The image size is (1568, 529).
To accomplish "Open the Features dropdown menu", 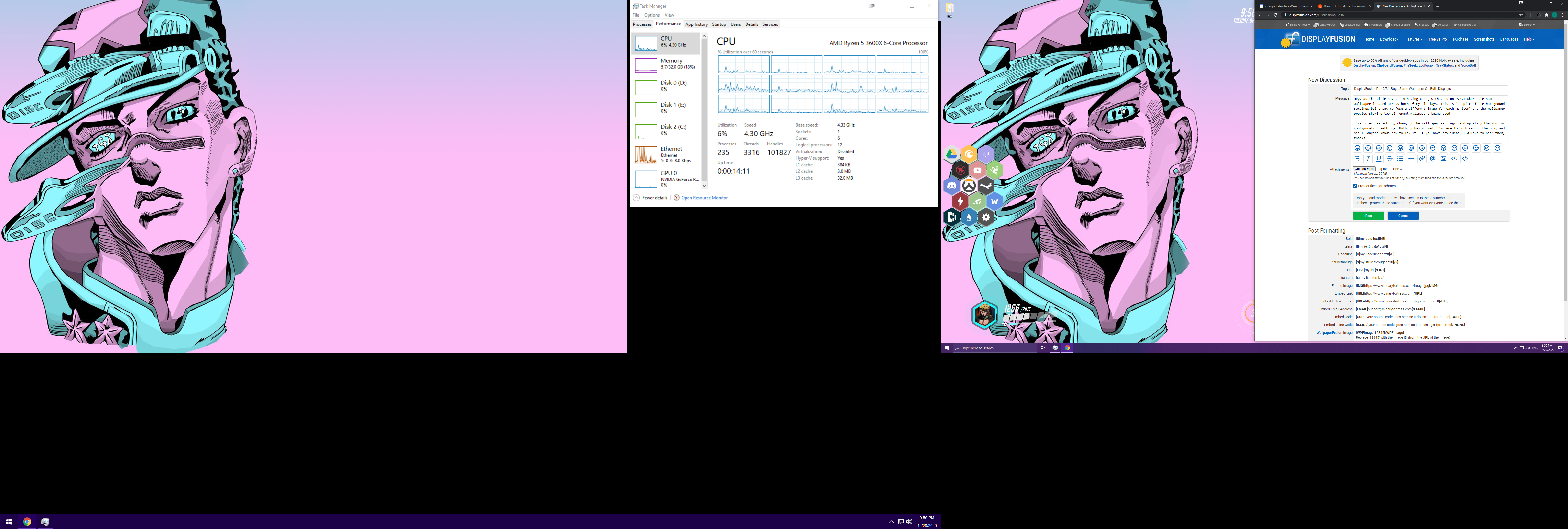I will (1413, 40).
